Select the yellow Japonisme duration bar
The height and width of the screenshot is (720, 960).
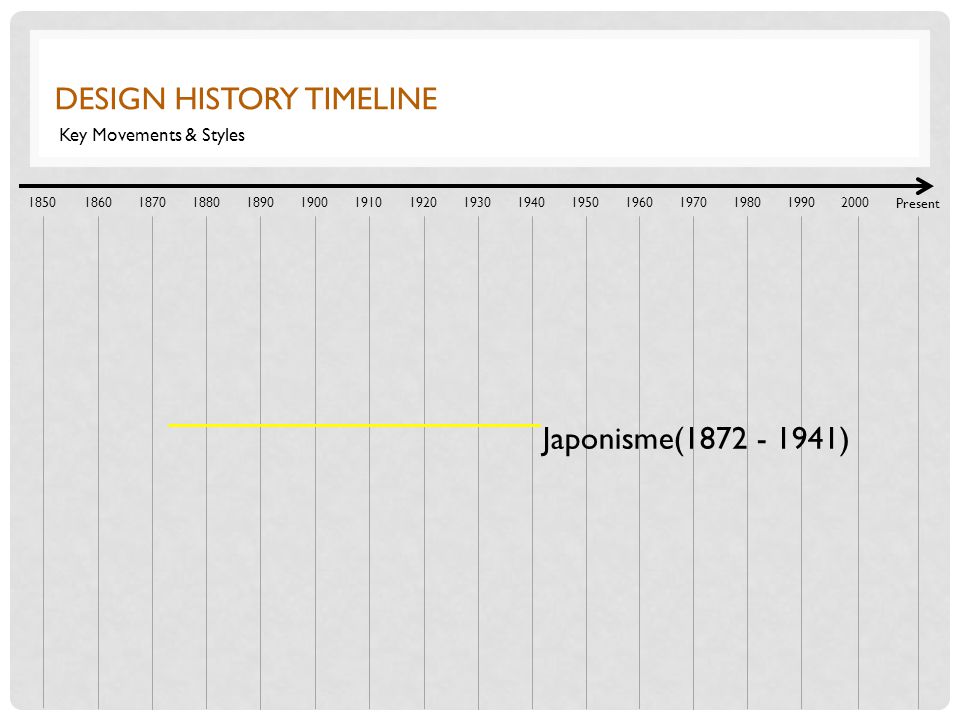(354, 425)
